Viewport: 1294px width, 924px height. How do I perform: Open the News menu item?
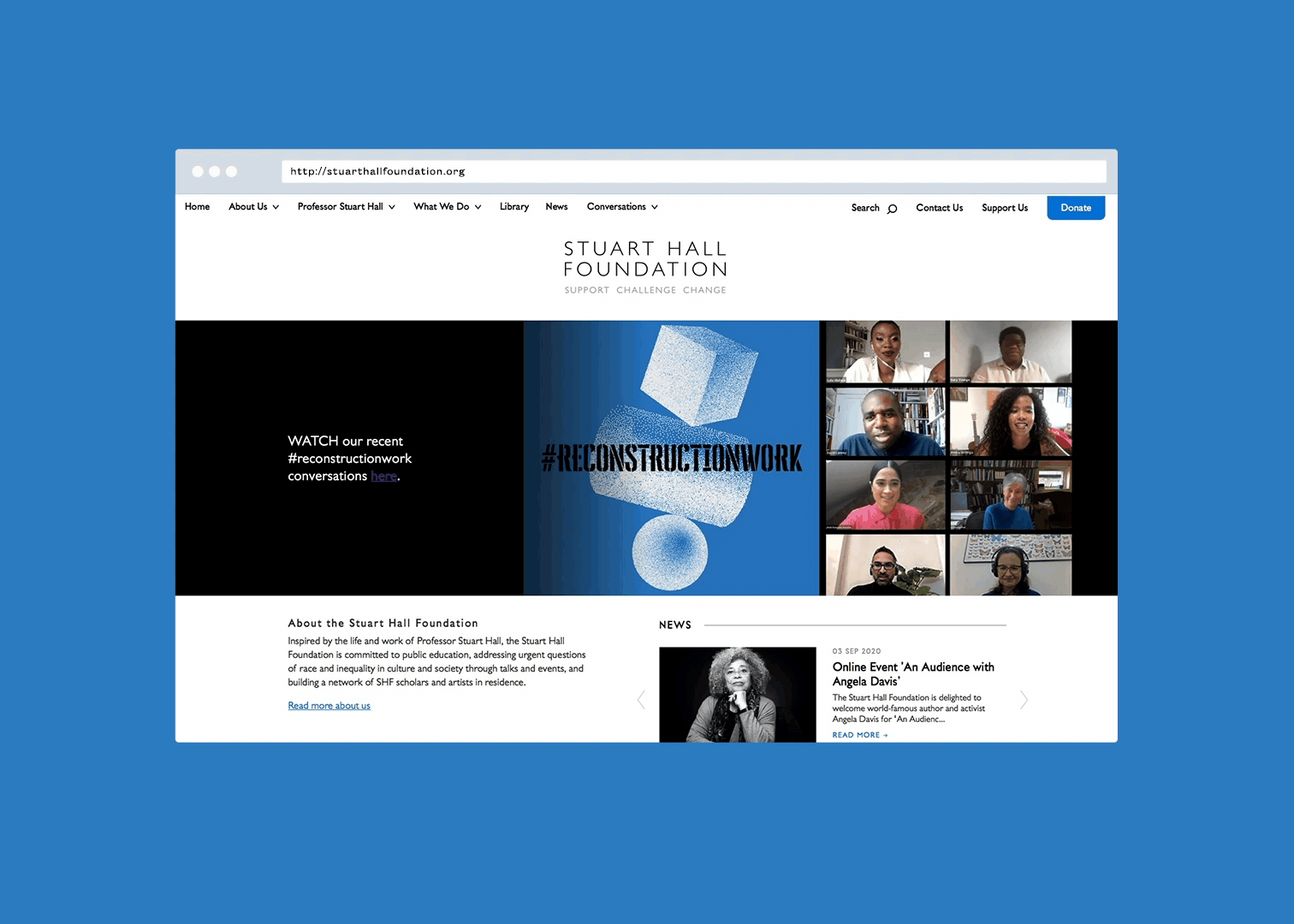click(x=556, y=207)
